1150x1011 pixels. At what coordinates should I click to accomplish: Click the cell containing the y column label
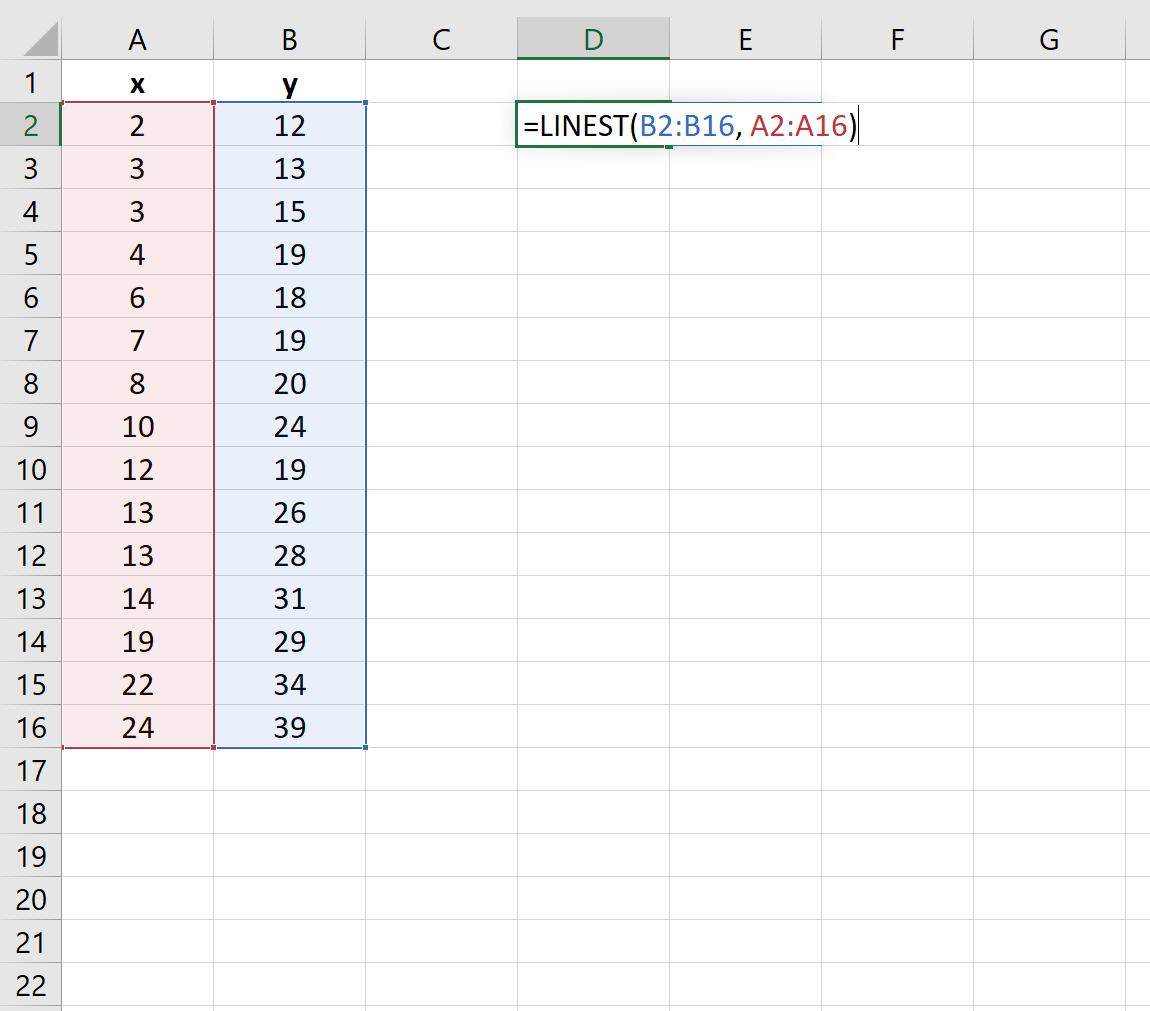289,82
